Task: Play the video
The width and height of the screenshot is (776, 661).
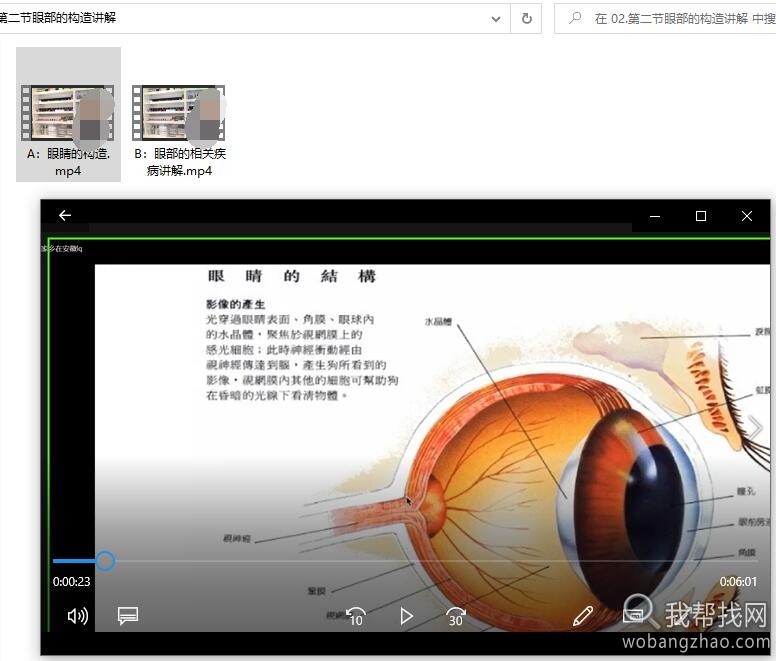Action: pyautogui.click(x=406, y=616)
